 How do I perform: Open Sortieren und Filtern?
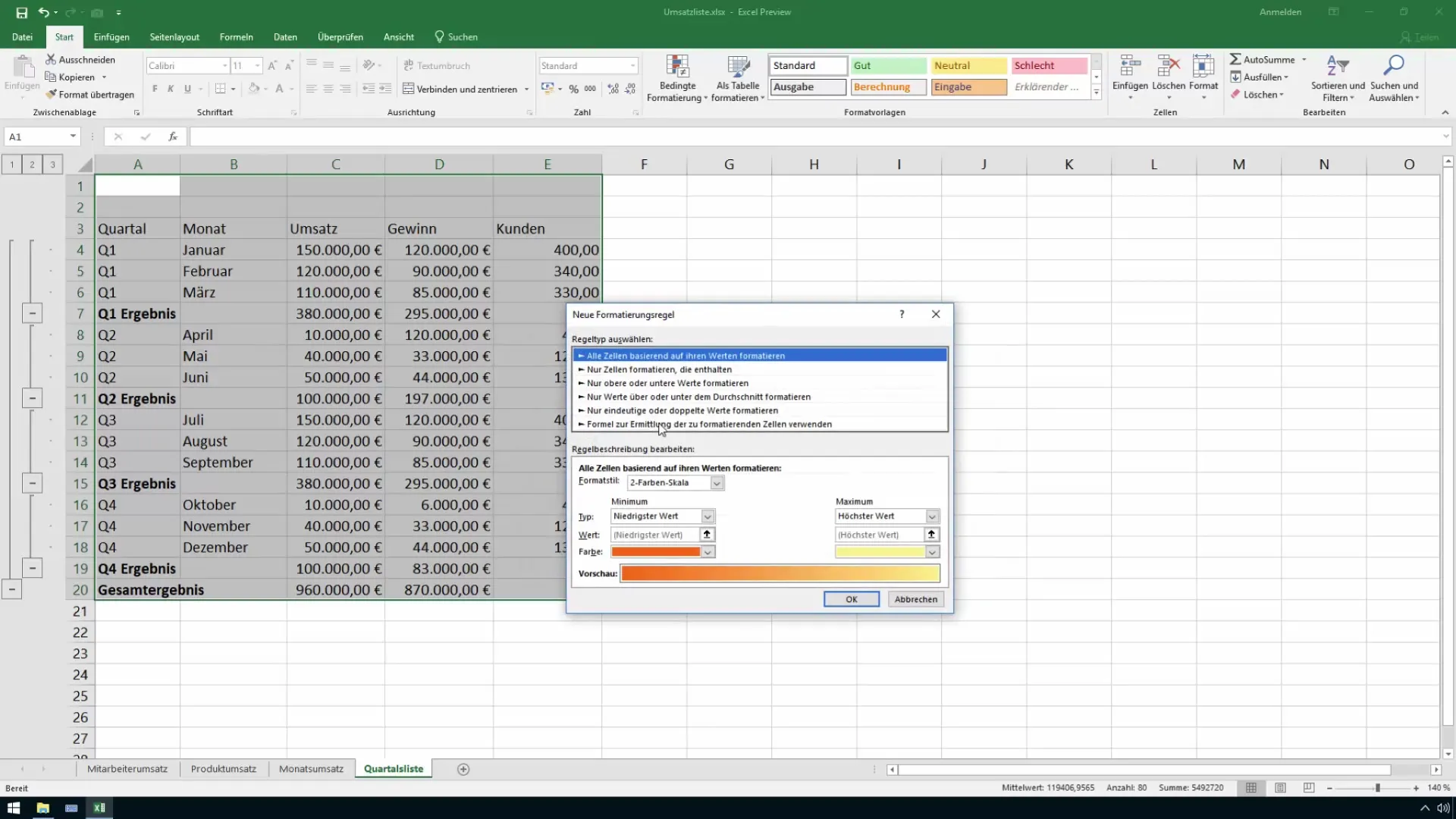(1338, 79)
